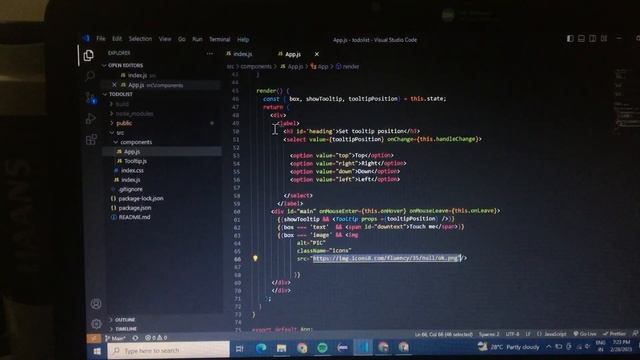Image resolution: width=640 pixels, height=360 pixels.
Task: Click the remote window status bar button
Action: [94, 338]
